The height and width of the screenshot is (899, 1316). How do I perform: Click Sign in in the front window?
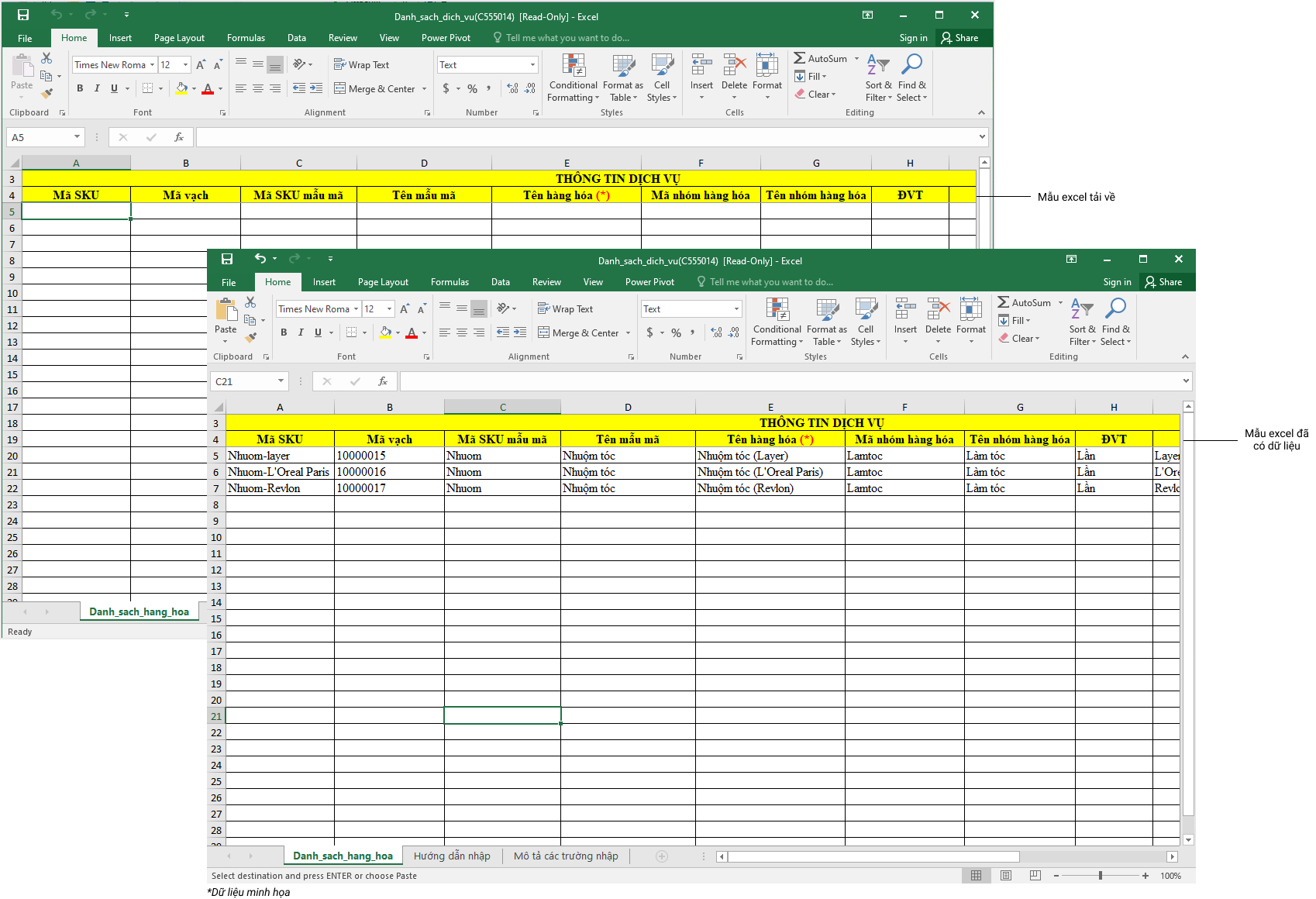[x=1117, y=282]
